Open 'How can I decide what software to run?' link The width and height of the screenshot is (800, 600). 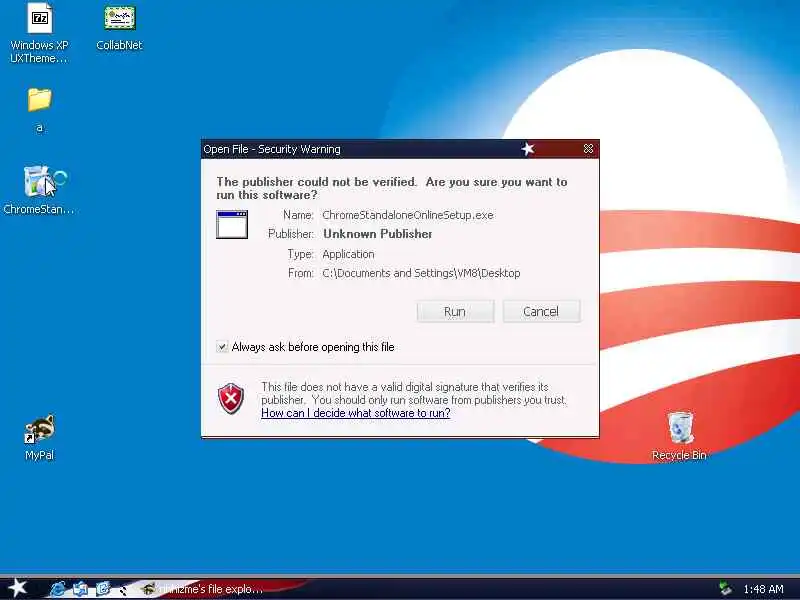(356, 413)
